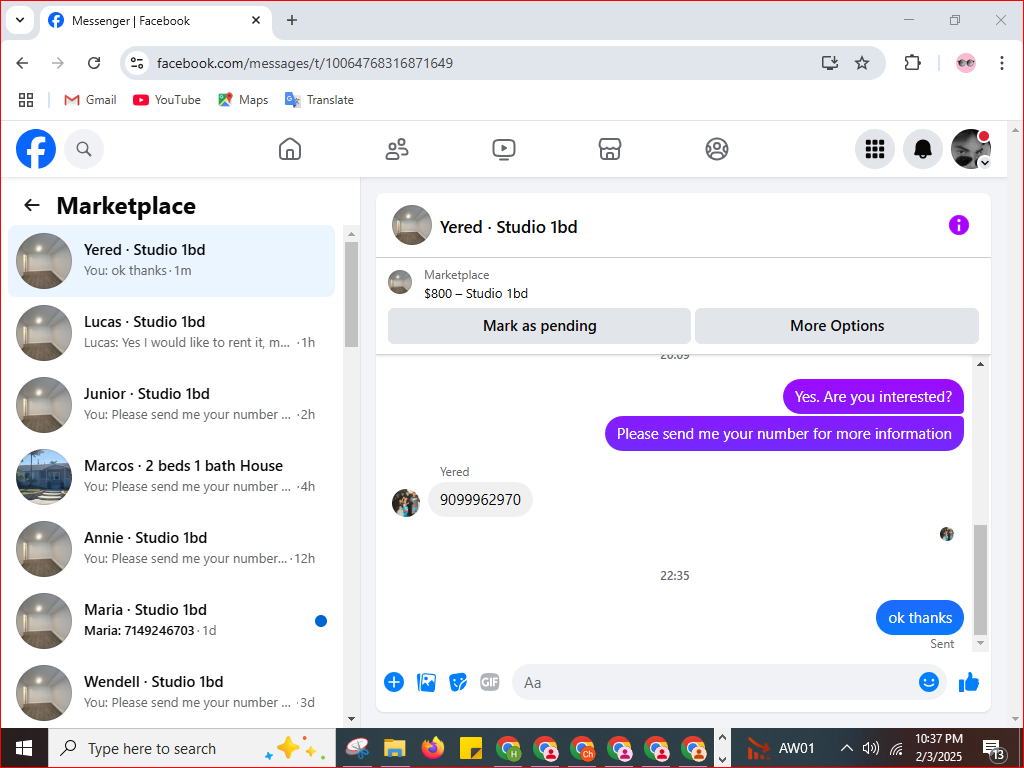
Task: Bookmark this page with the star
Action: [x=862, y=63]
